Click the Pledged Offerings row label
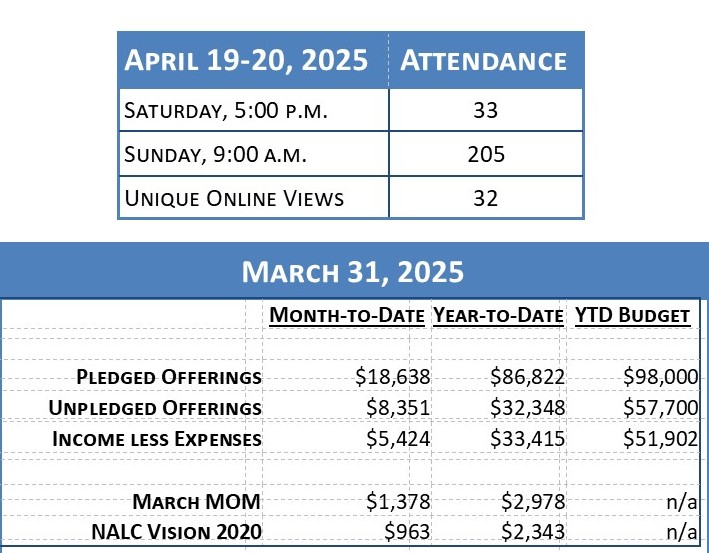Image resolution: width=709 pixels, height=553 pixels. pos(169,377)
